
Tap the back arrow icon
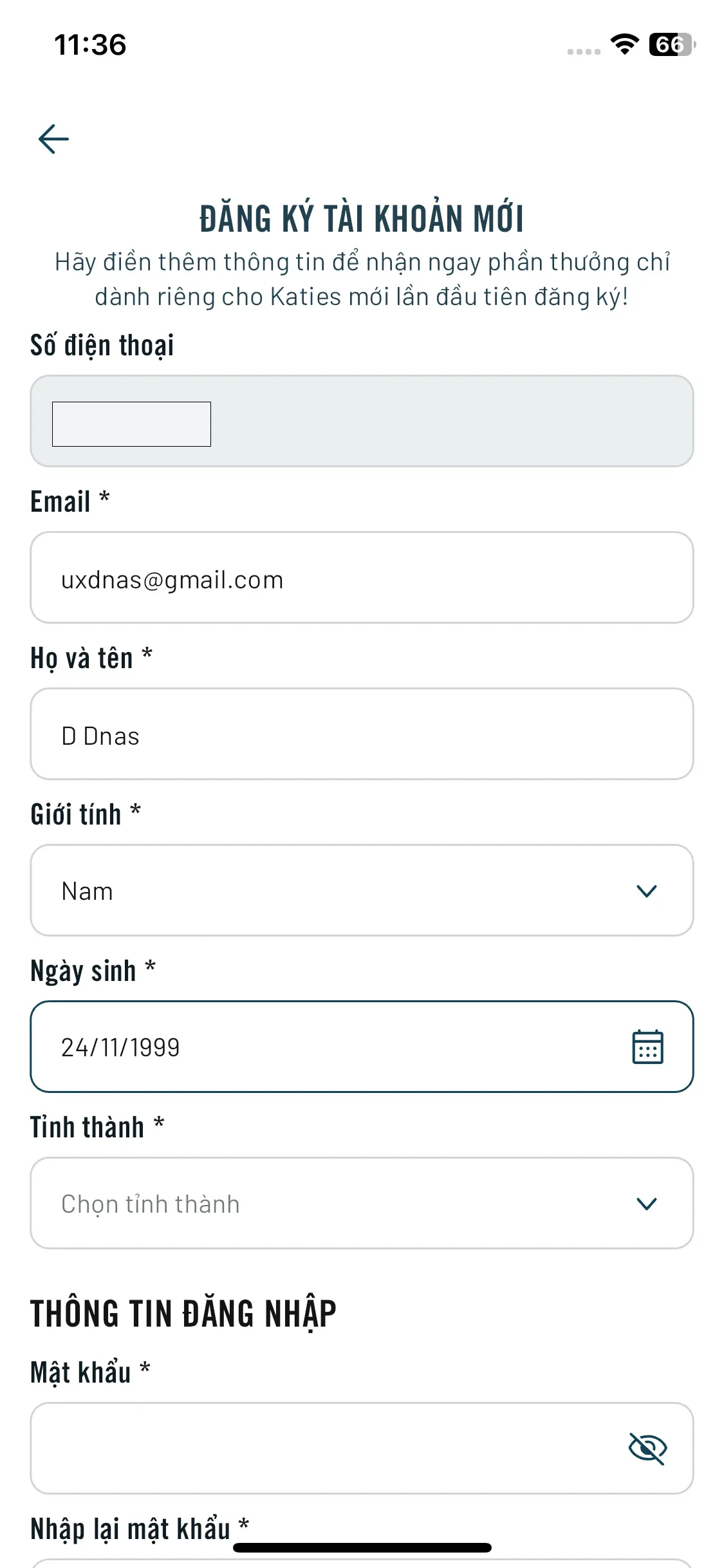click(53, 139)
